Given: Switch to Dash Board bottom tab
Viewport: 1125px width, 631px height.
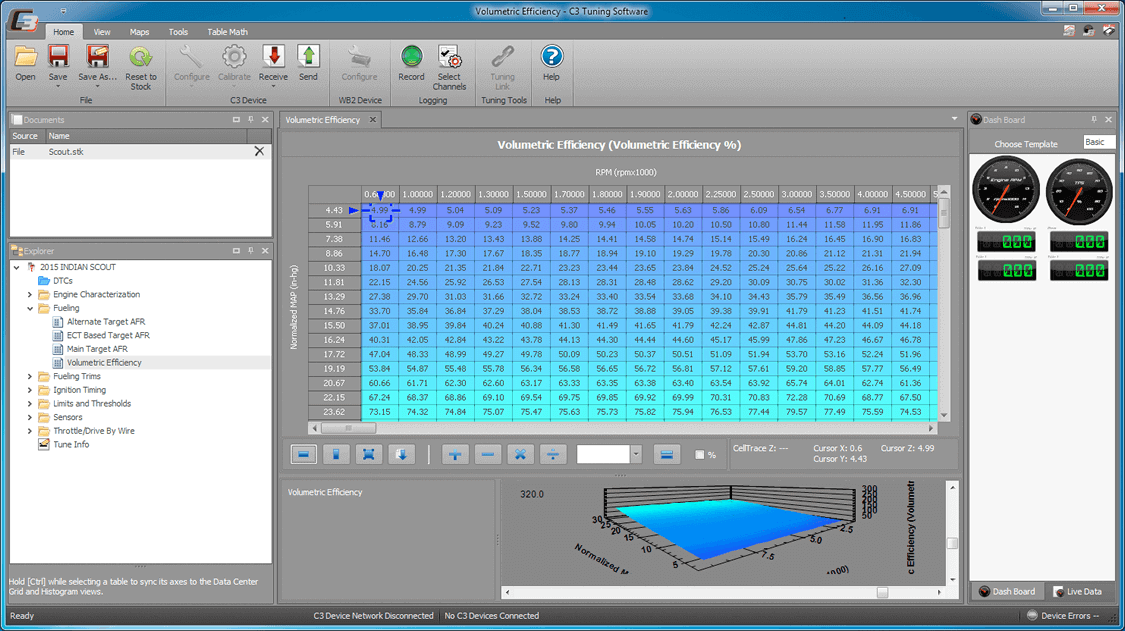Looking at the screenshot, I should 1006,592.
